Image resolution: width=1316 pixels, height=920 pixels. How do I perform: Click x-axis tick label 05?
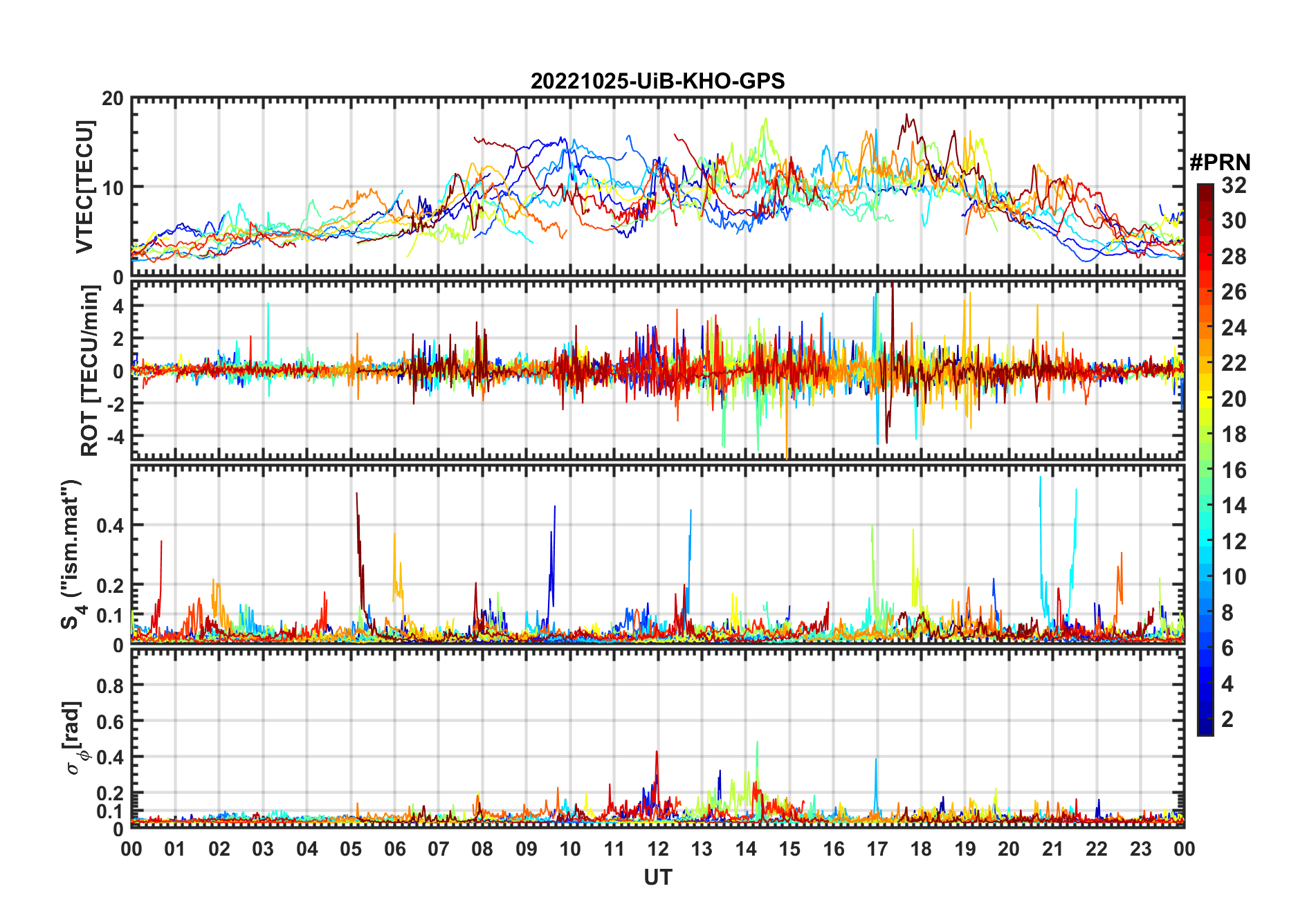pos(351,849)
